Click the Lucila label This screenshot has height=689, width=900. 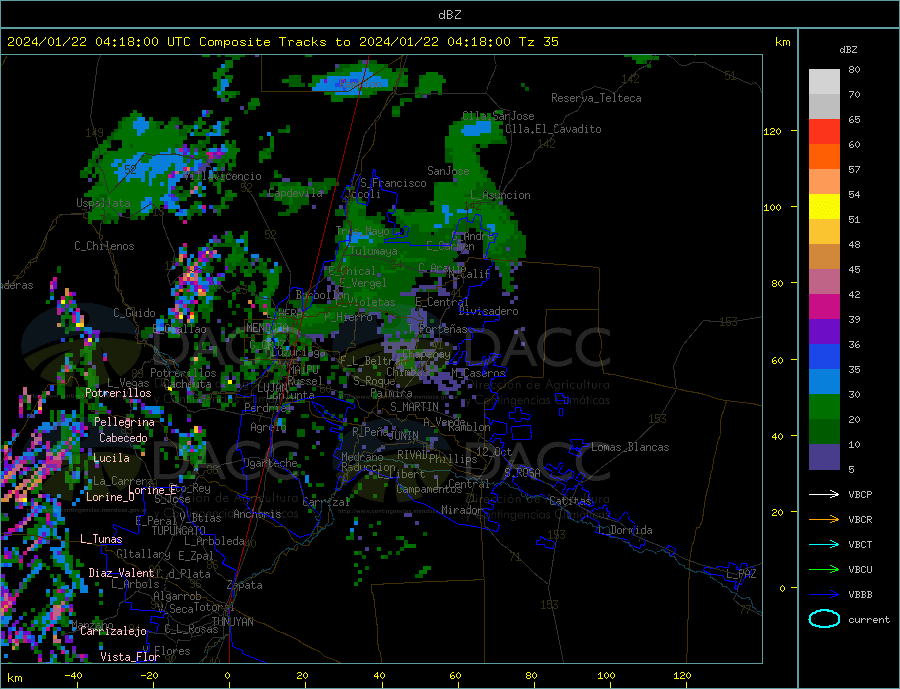tap(111, 458)
